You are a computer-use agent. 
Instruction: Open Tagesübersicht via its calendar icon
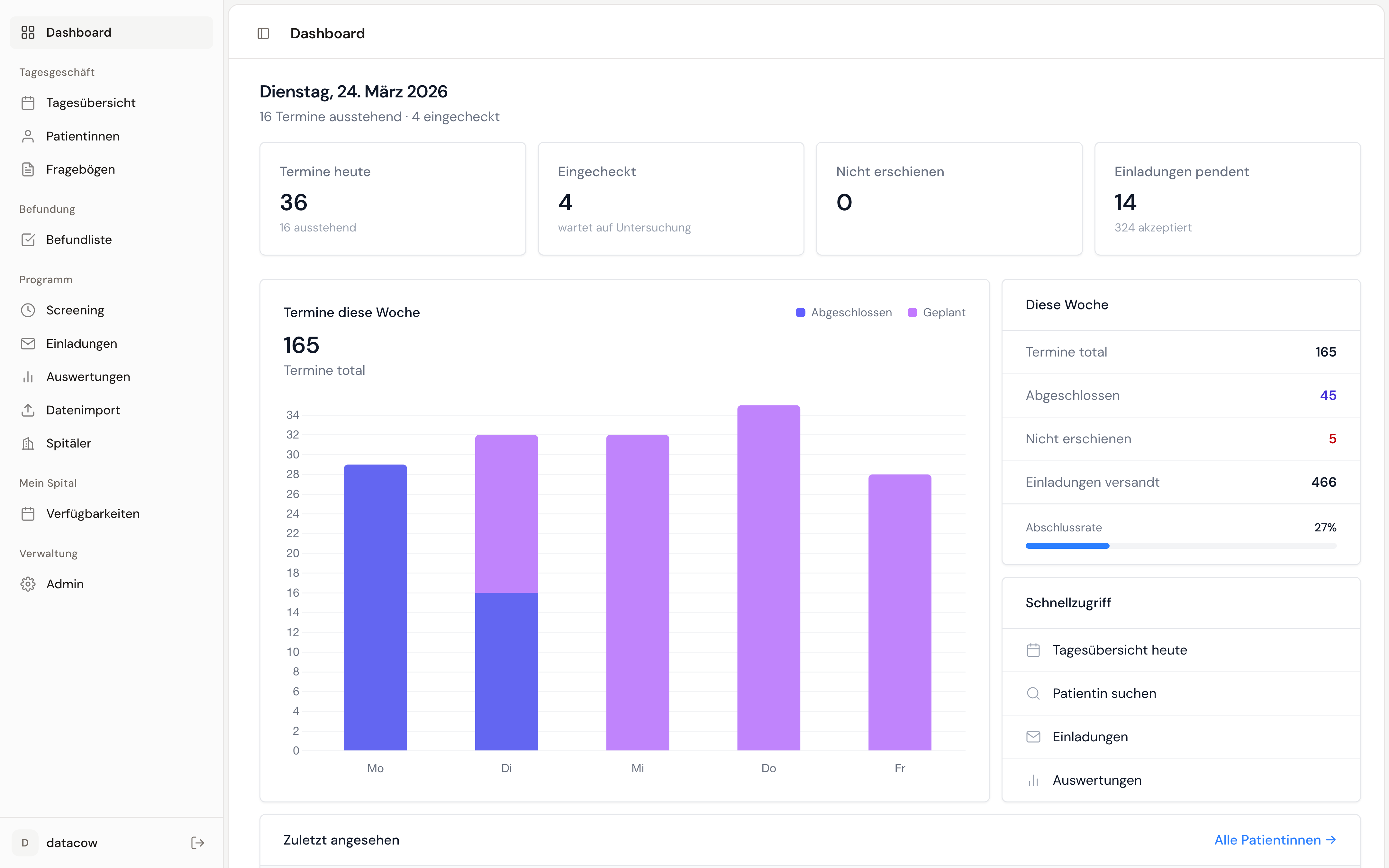[x=28, y=102]
